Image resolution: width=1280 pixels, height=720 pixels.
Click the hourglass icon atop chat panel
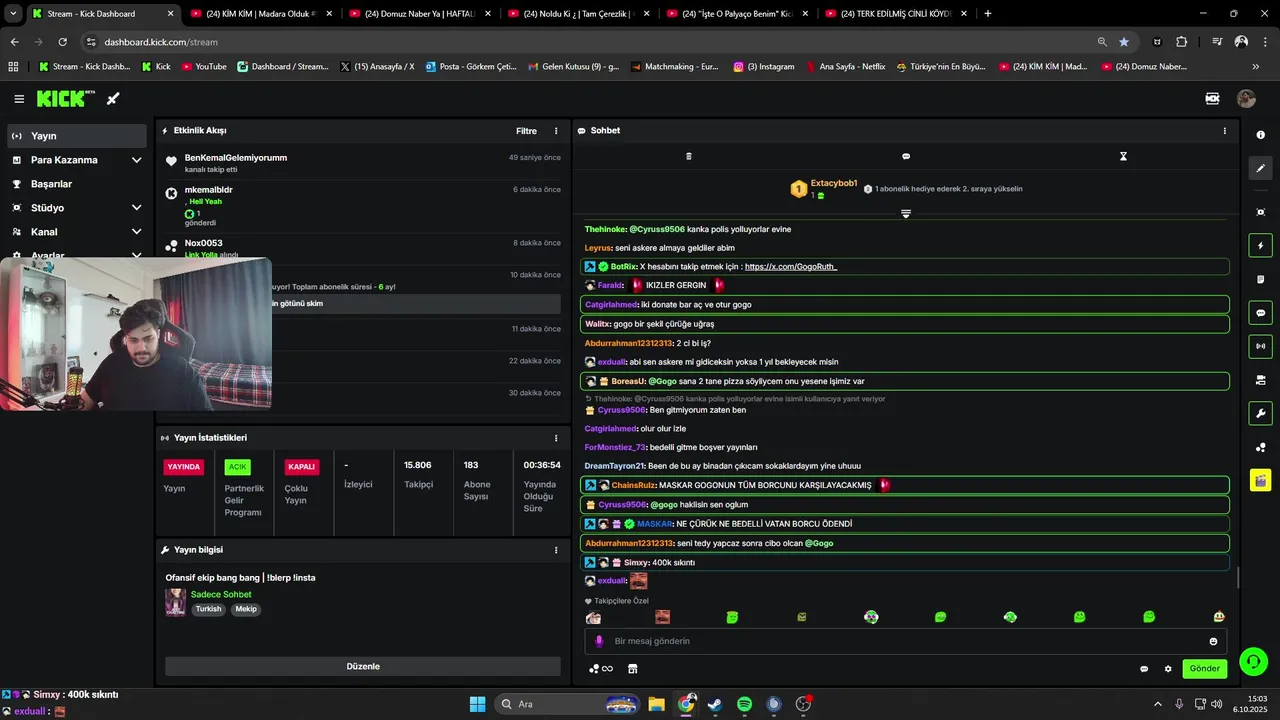pos(1123,156)
